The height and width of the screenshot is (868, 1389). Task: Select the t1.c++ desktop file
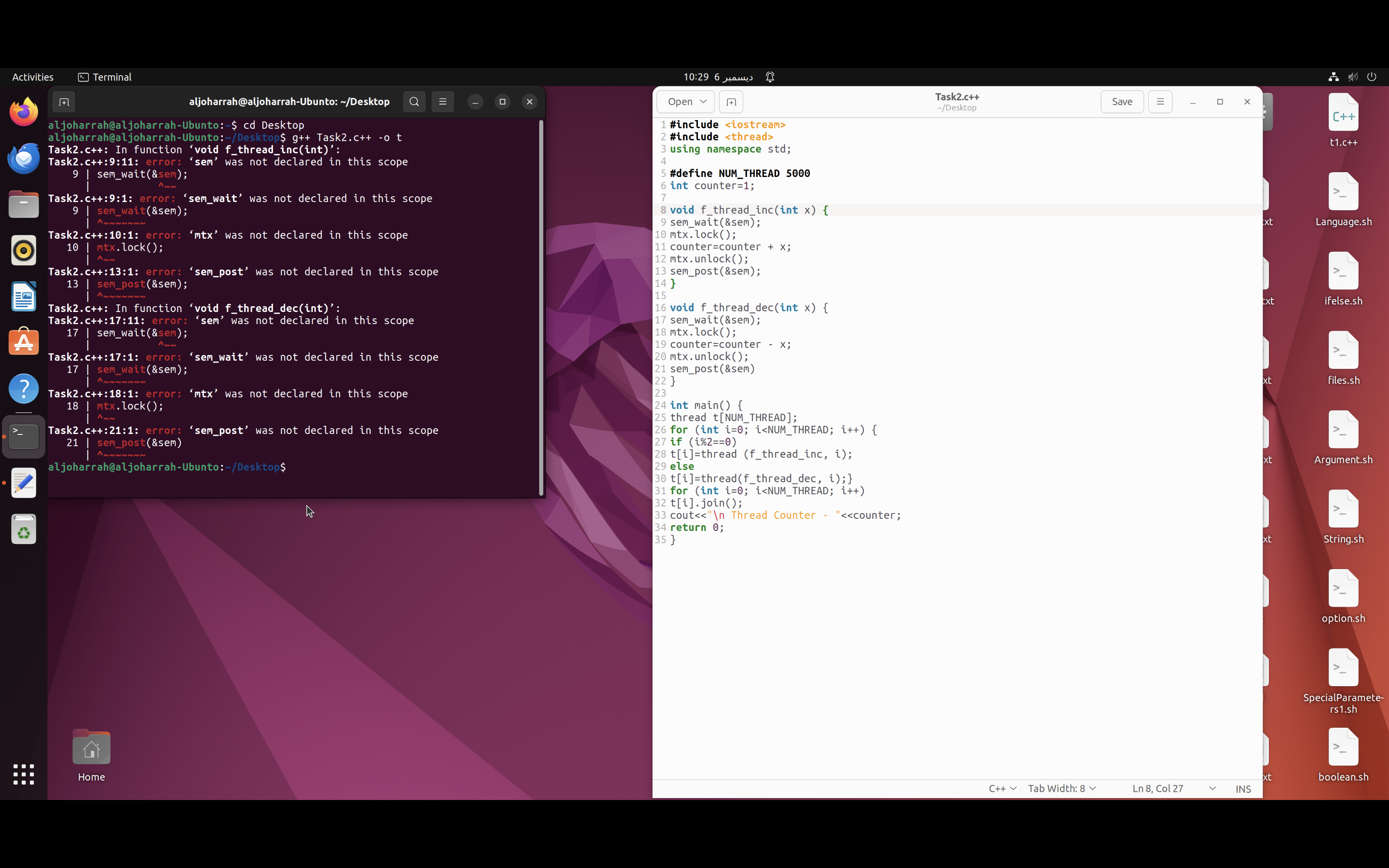pyautogui.click(x=1343, y=121)
